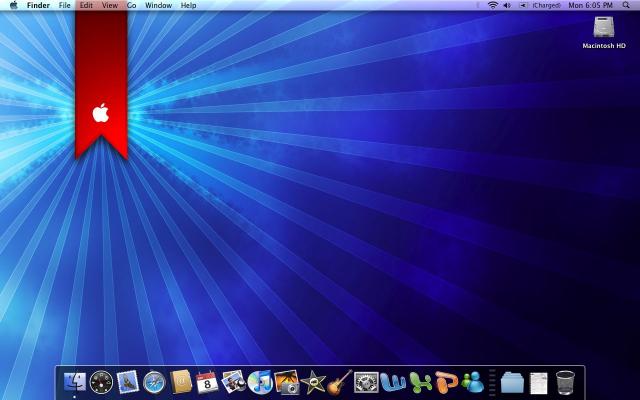Click the Macintosh HD label
The image size is (640, 400).
click(604, 46)
